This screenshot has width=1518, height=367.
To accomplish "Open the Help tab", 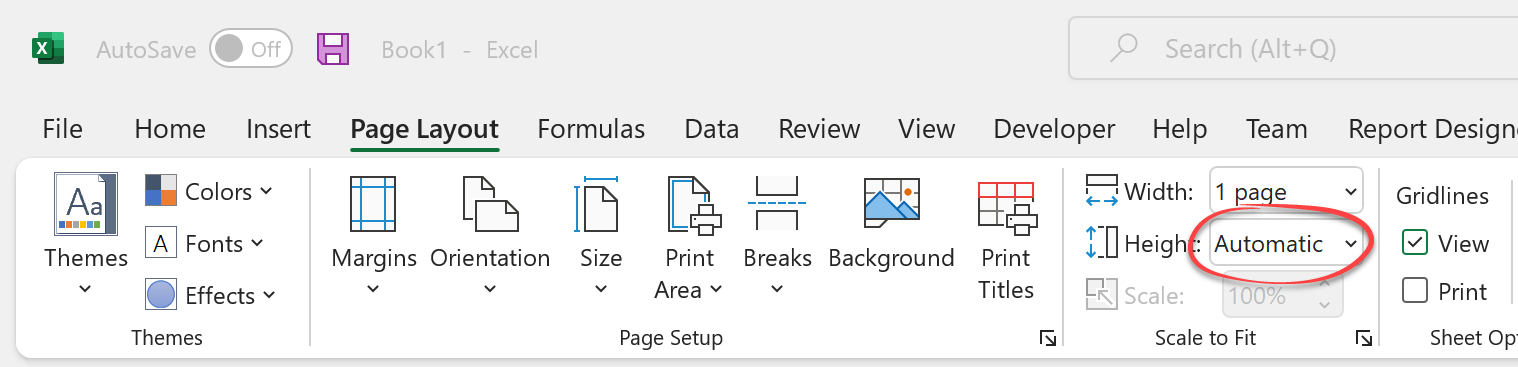I will point(1180,129).
